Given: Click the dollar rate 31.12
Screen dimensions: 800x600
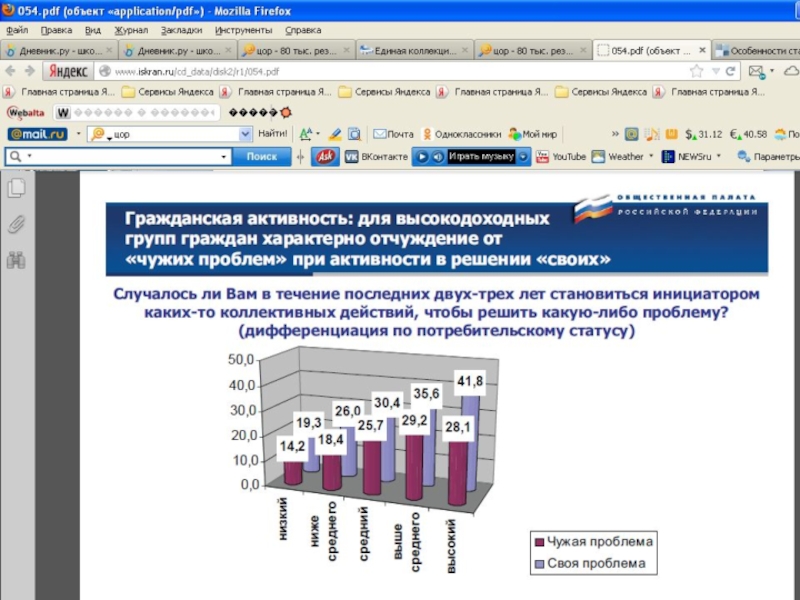Looking at the screenshot, I should 704,134.
